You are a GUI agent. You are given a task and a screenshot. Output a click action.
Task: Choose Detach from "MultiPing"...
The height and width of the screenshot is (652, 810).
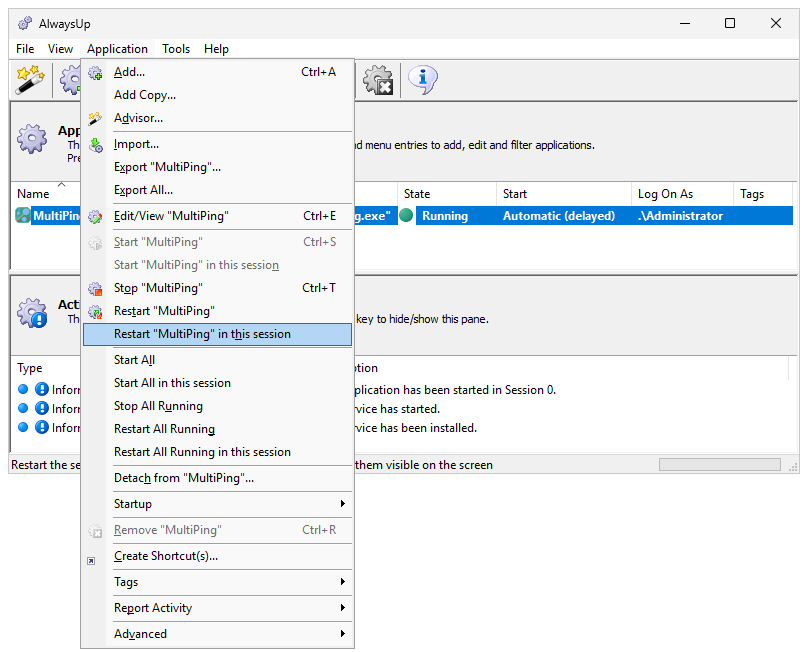click(x=217, y=478)
